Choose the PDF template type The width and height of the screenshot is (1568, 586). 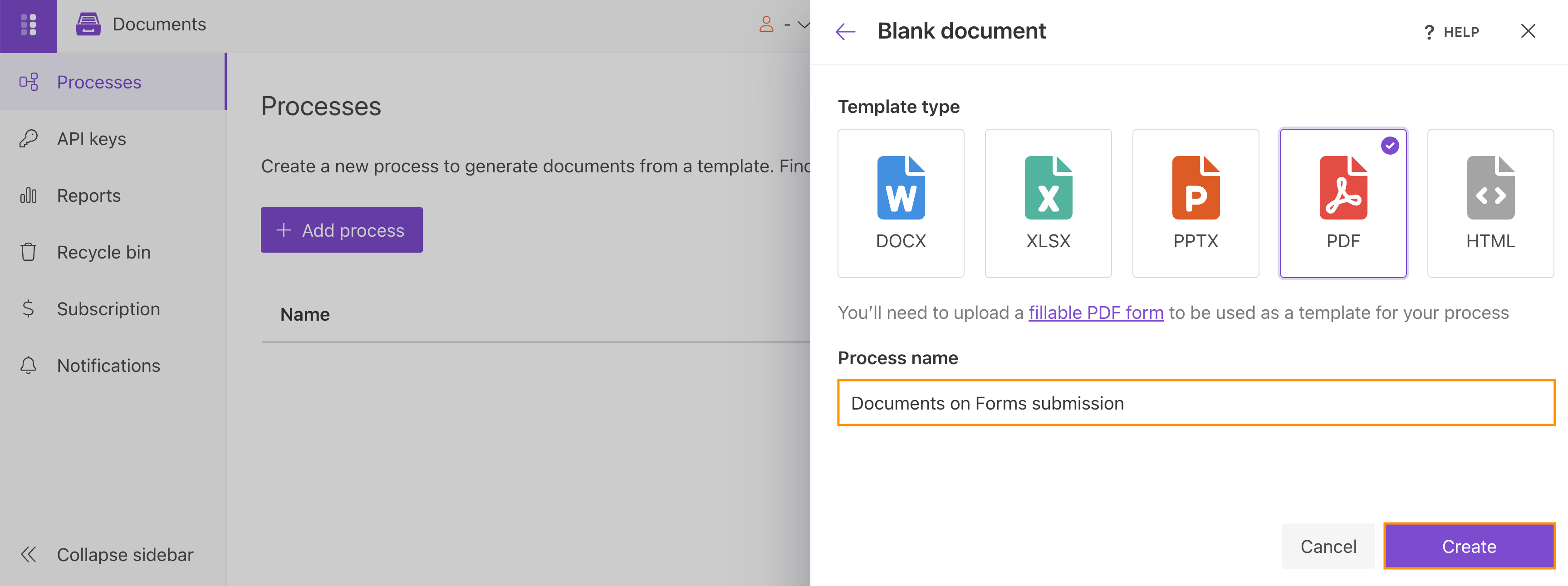click(1343, 203)
